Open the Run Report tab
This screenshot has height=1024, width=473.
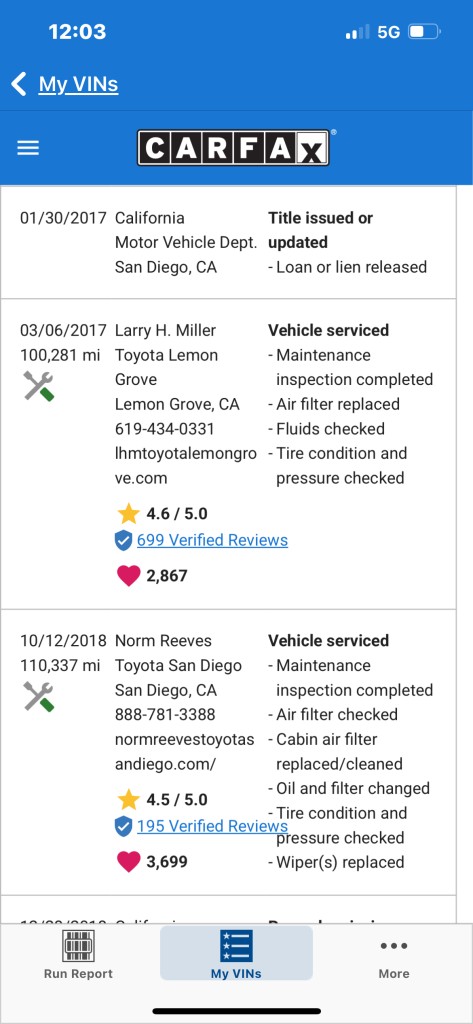78,955
